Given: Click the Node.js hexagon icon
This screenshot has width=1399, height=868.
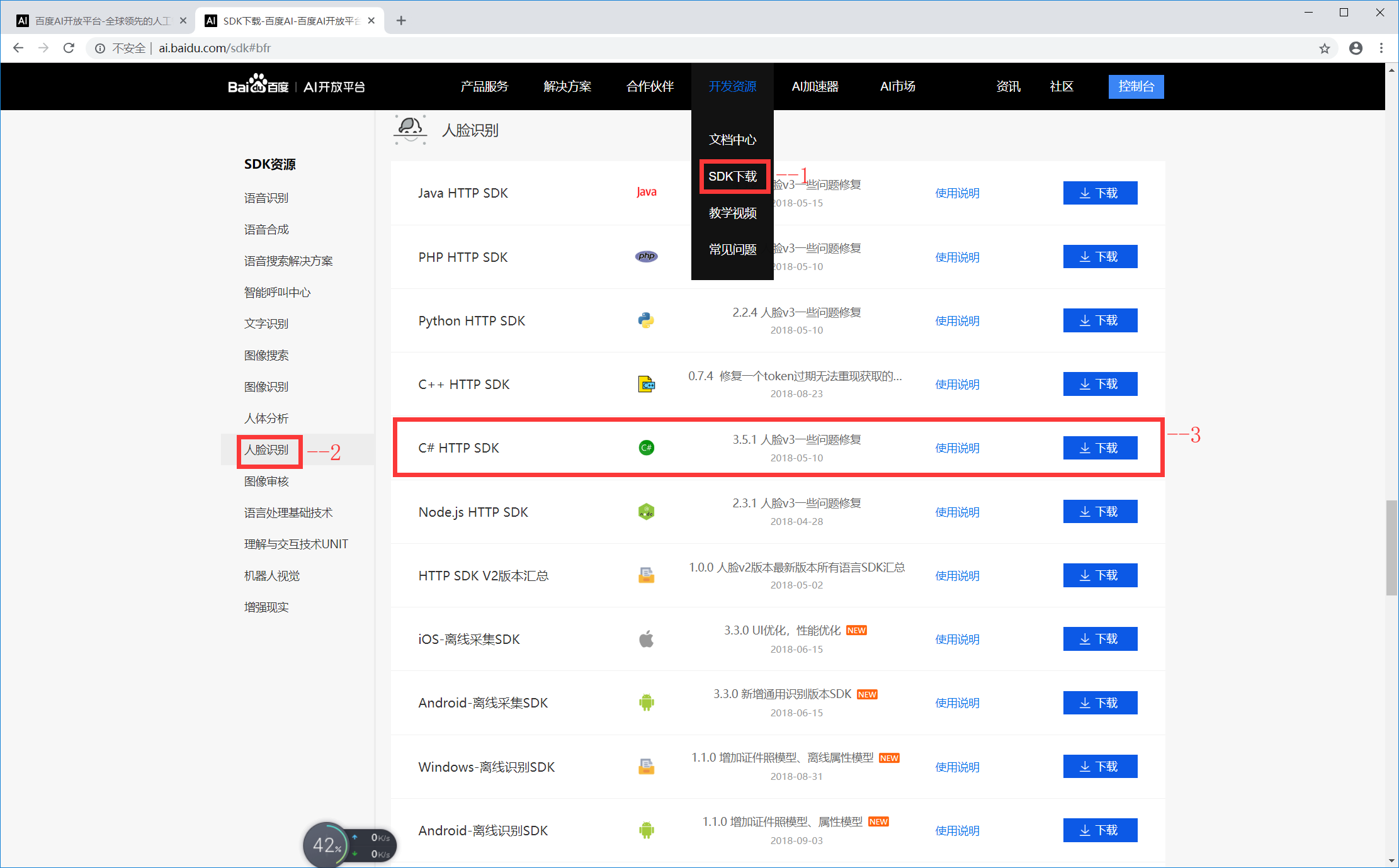Looking at the screenshot, I should pyautogui.click(x=646, y=512).
